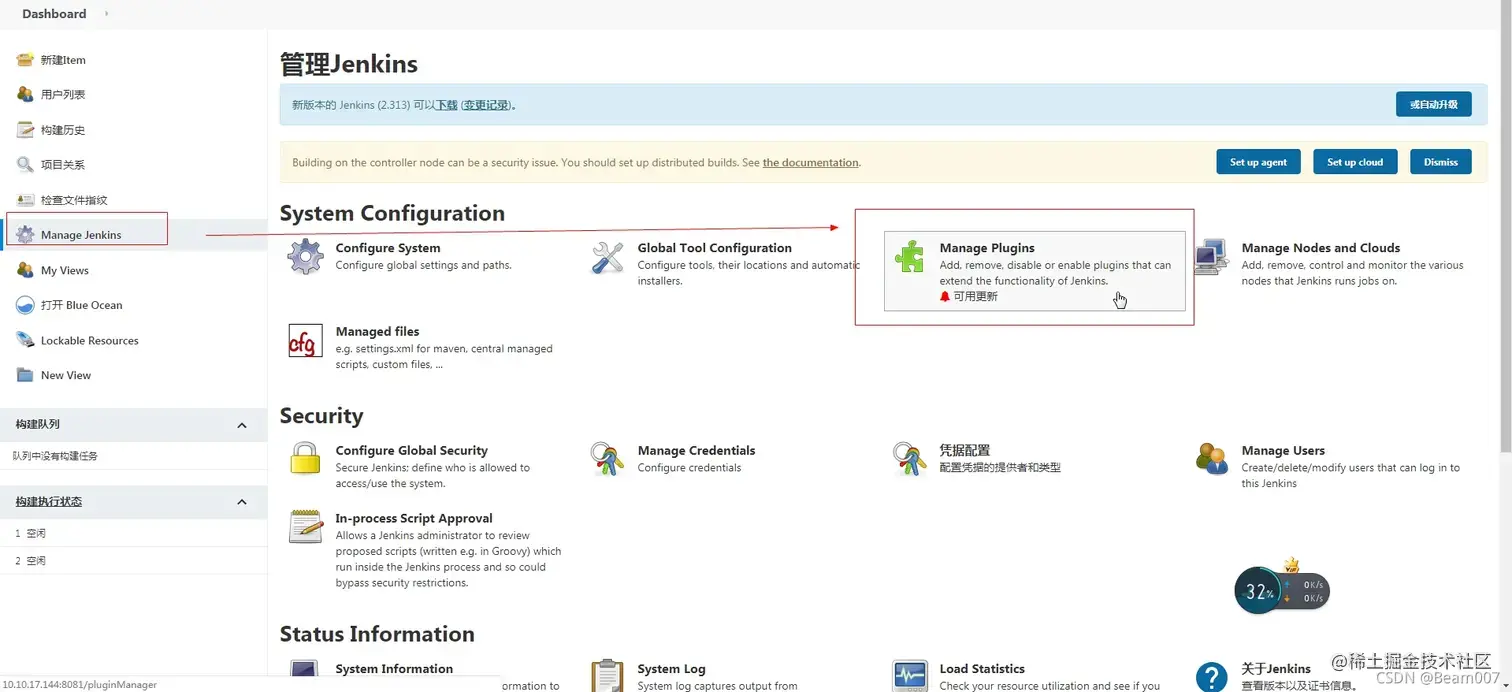Click the Load Statistics monitor icon
This screenshot has height=692, width=1512.
click(x=909, y=676)
